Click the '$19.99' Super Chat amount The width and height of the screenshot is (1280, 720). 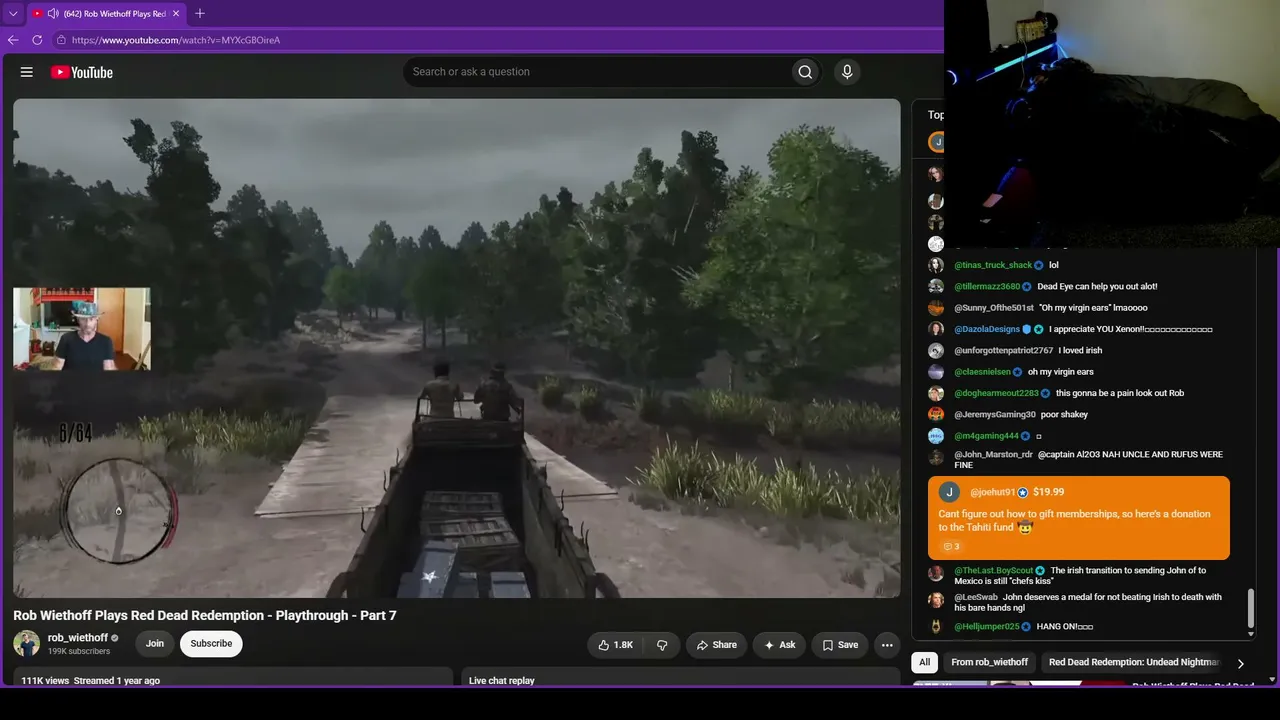pos(1048,492)
